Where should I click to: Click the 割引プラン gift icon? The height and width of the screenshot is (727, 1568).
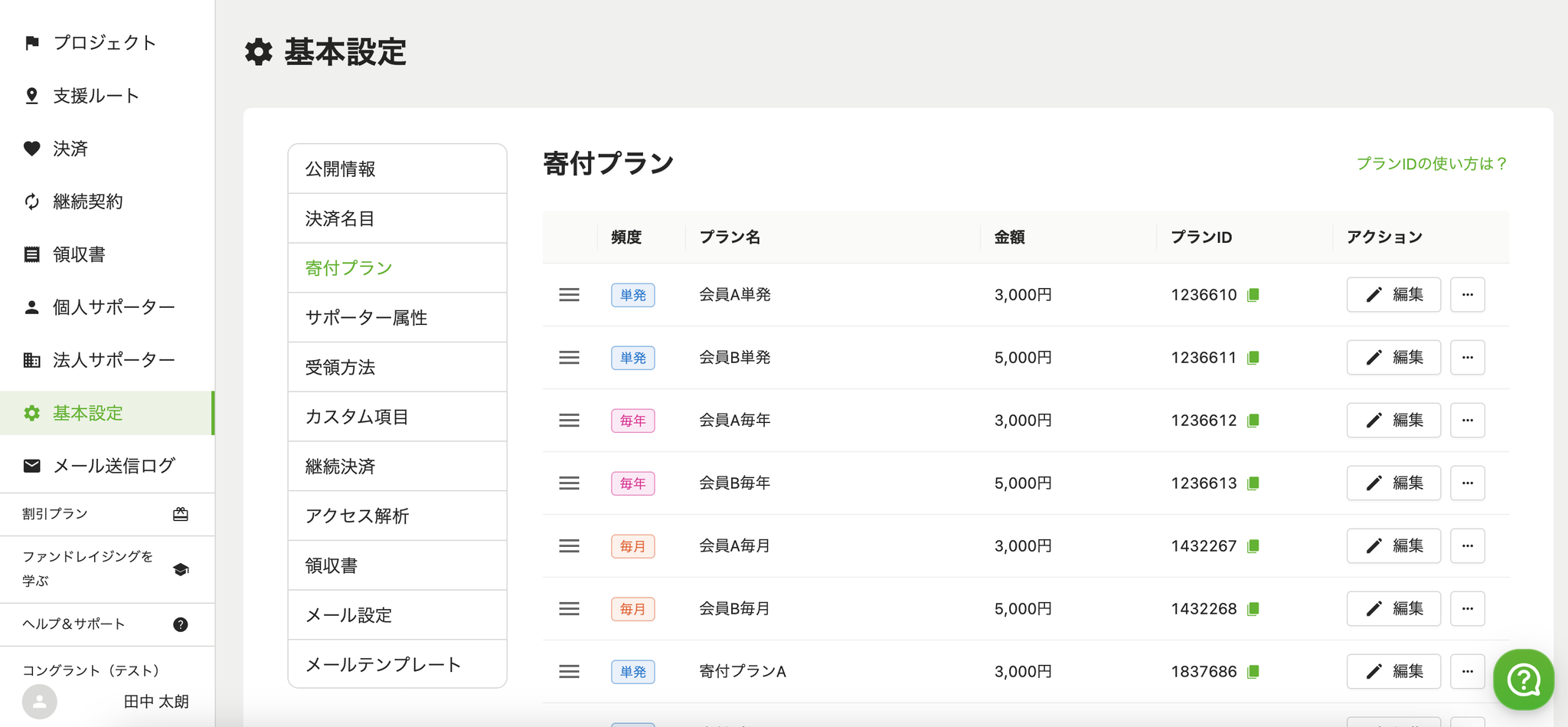[181, 514]
